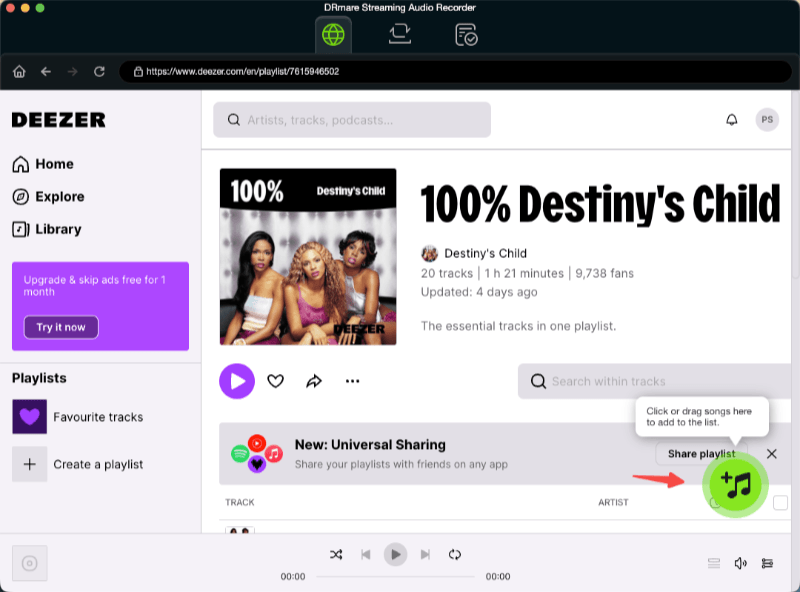Image resolution: width=800 pixels, height=592 pixels.
Task: Open Library in the Deezer sidebar
Action: coord(47,229)
